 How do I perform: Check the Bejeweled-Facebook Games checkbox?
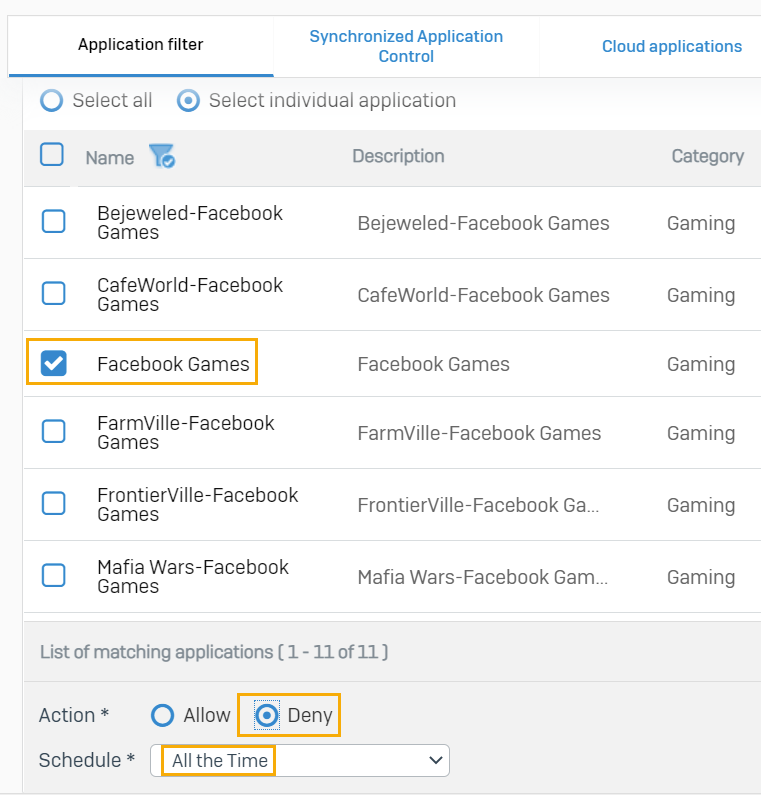(x=53, y=222)
